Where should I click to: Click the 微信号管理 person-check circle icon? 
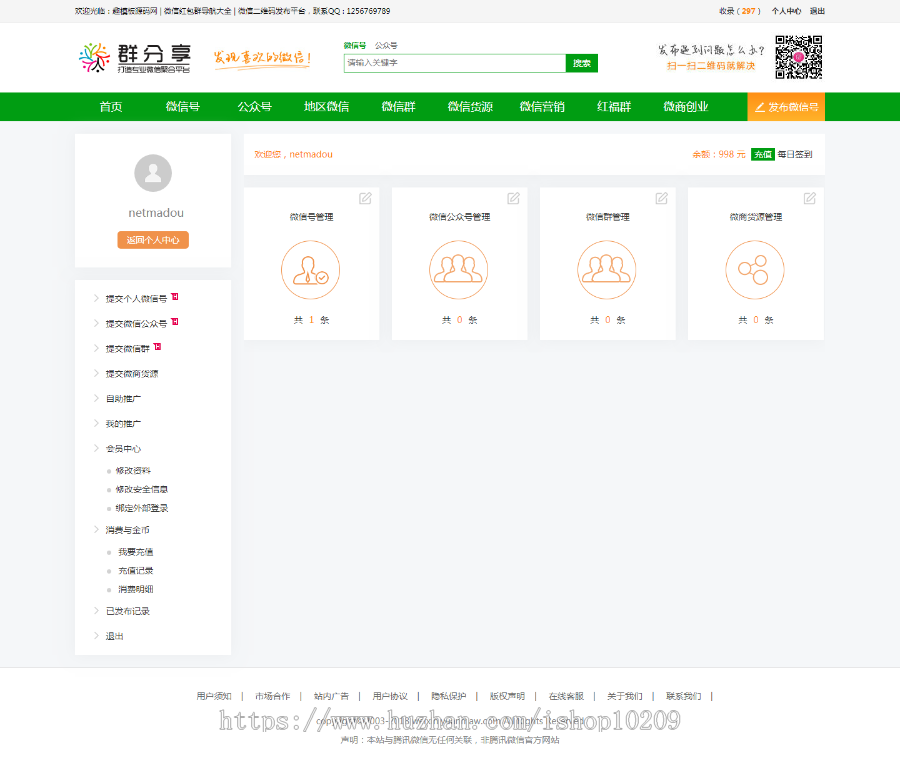pos(311,270)
